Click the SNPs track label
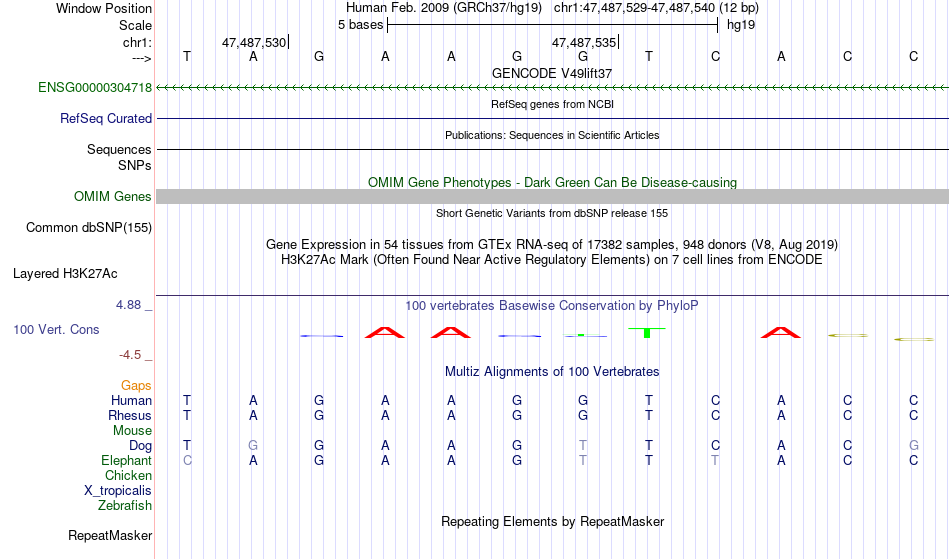 [x=135, y=165]
